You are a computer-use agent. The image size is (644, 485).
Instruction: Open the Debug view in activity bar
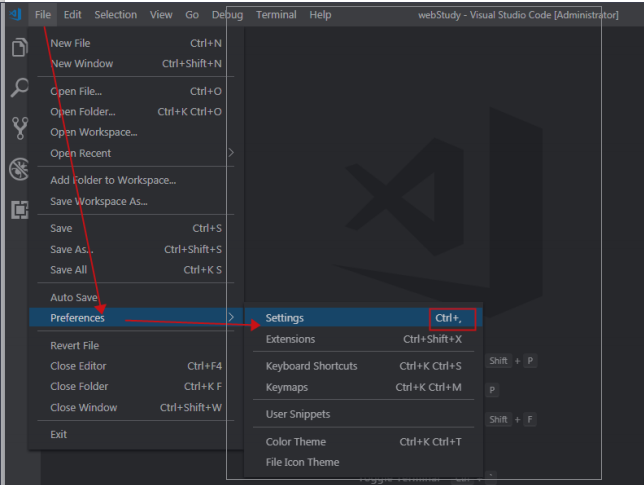[19, 169]
